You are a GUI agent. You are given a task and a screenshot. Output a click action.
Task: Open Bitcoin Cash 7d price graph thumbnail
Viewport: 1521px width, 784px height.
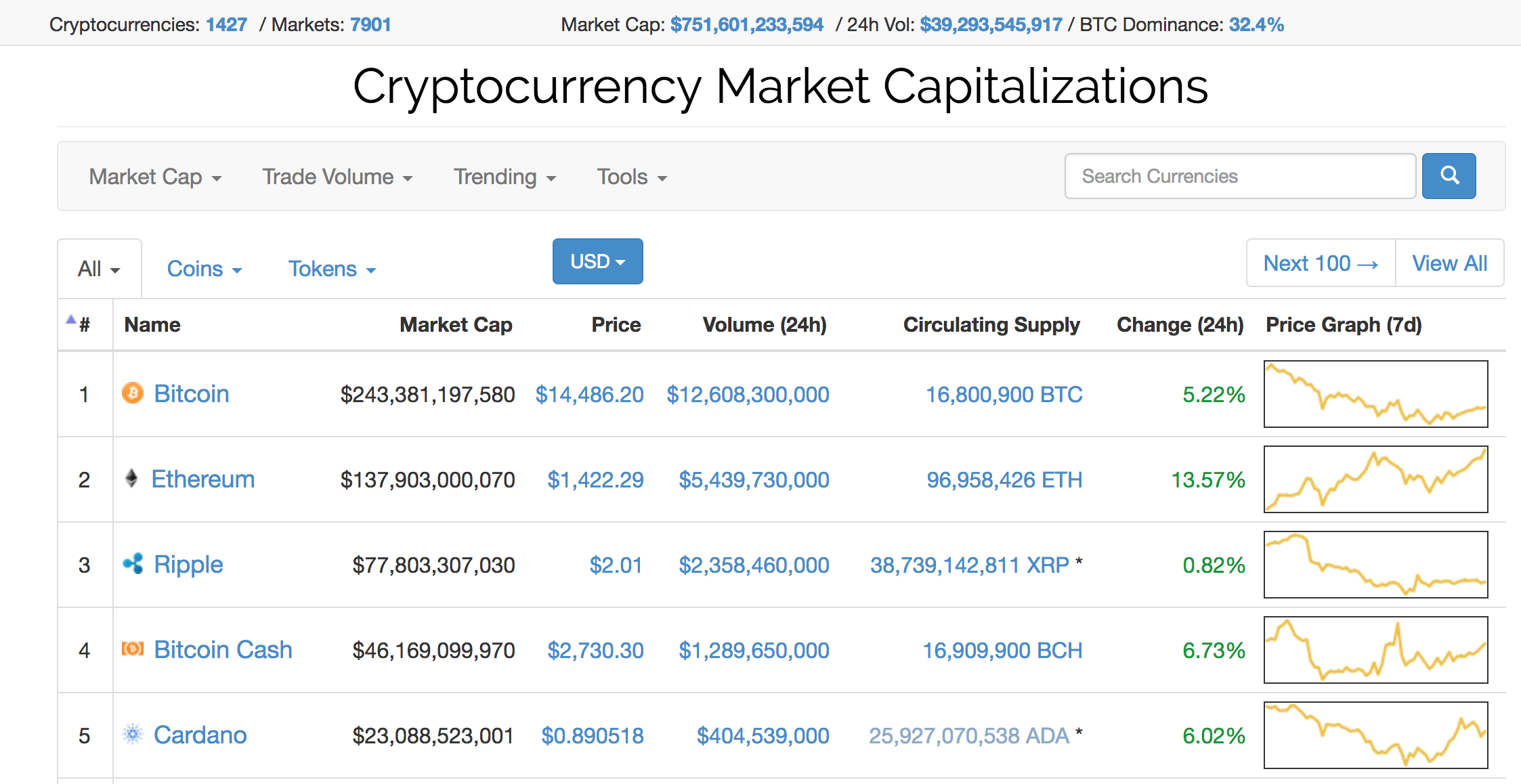click(x=1375, y=649)
